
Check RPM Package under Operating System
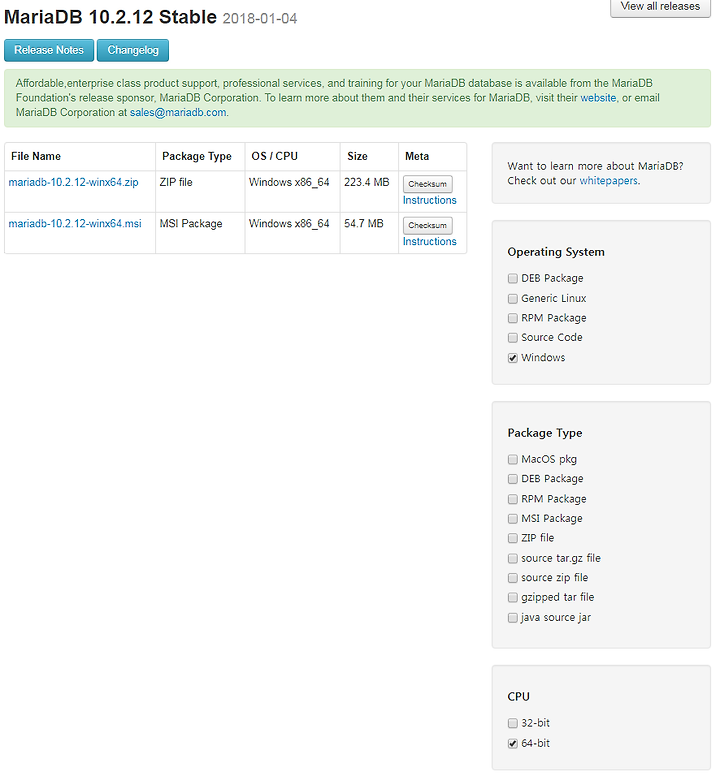click(x=513, y=318)
